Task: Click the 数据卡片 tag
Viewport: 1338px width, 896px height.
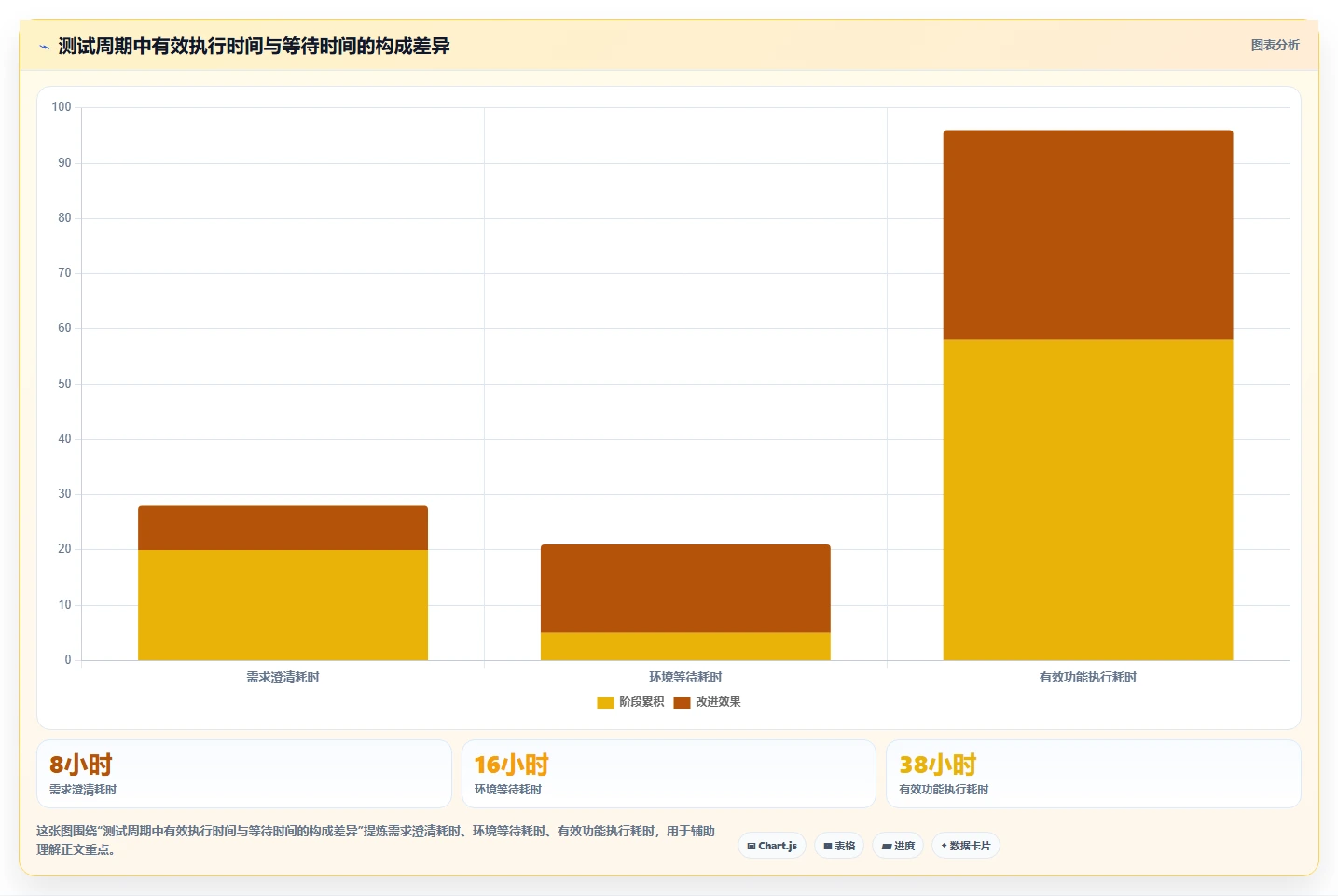Action: pos(966,846)
